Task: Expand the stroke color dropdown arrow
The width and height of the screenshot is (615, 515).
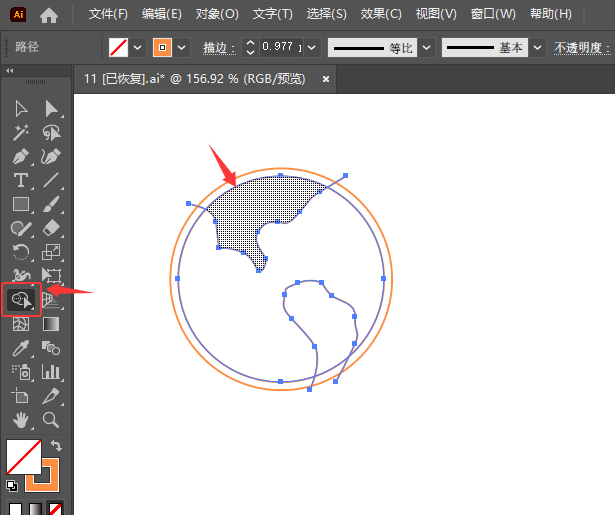Action: click(x=181, y=47)
